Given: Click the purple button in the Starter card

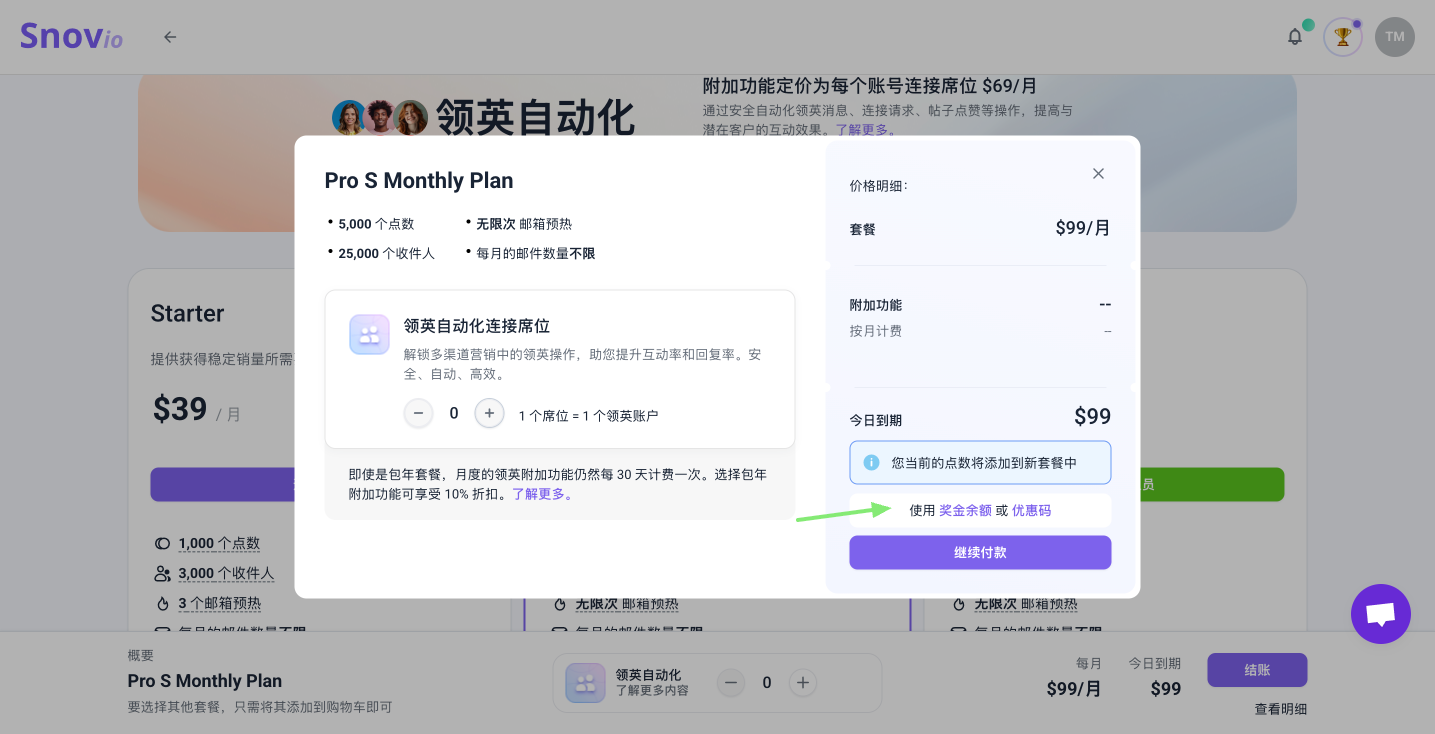Looking at the screenshot, I should click(223, 484).
